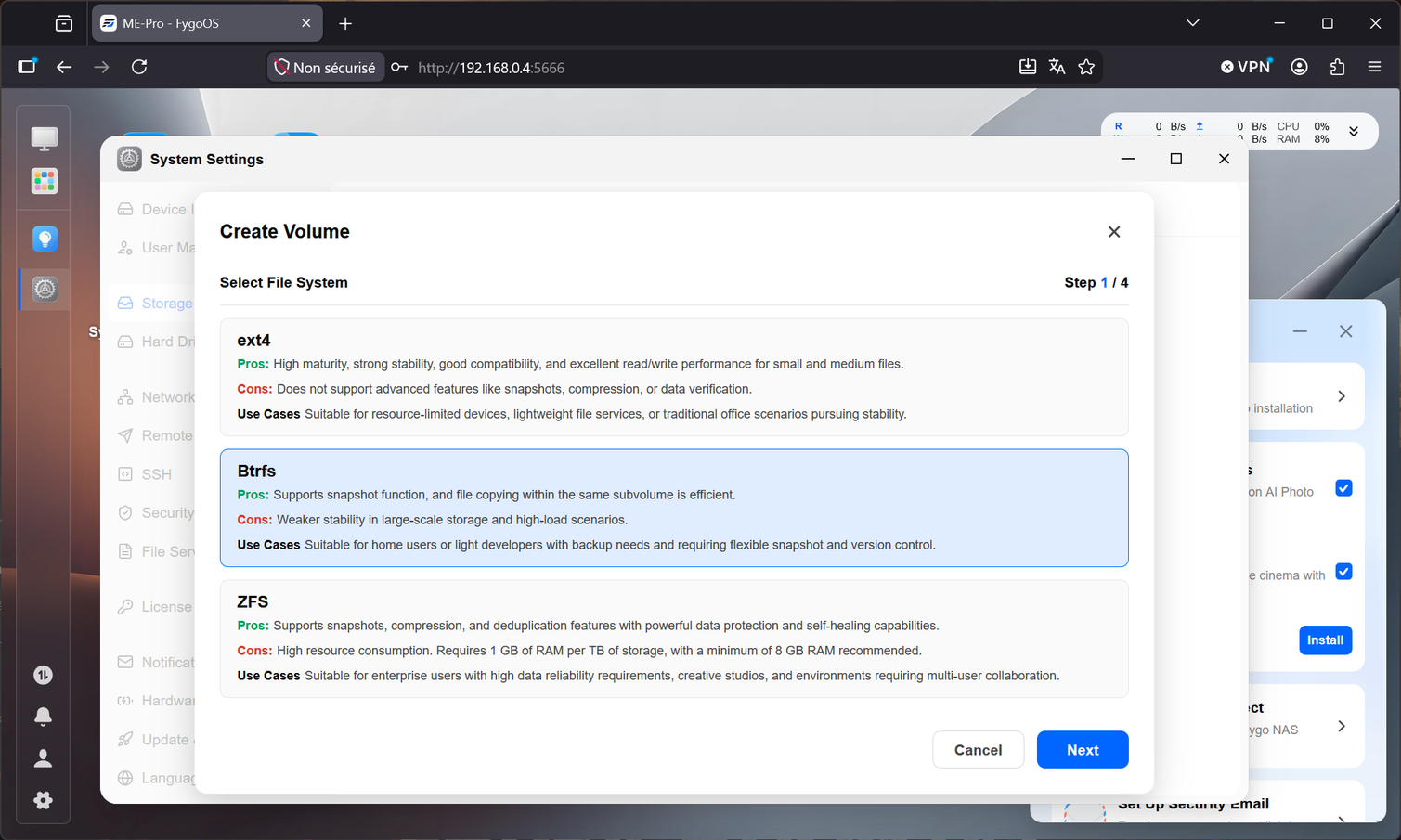The image size is (1401, 840).
Task: Open the gear settings dock icon
Action: (43, 800)
